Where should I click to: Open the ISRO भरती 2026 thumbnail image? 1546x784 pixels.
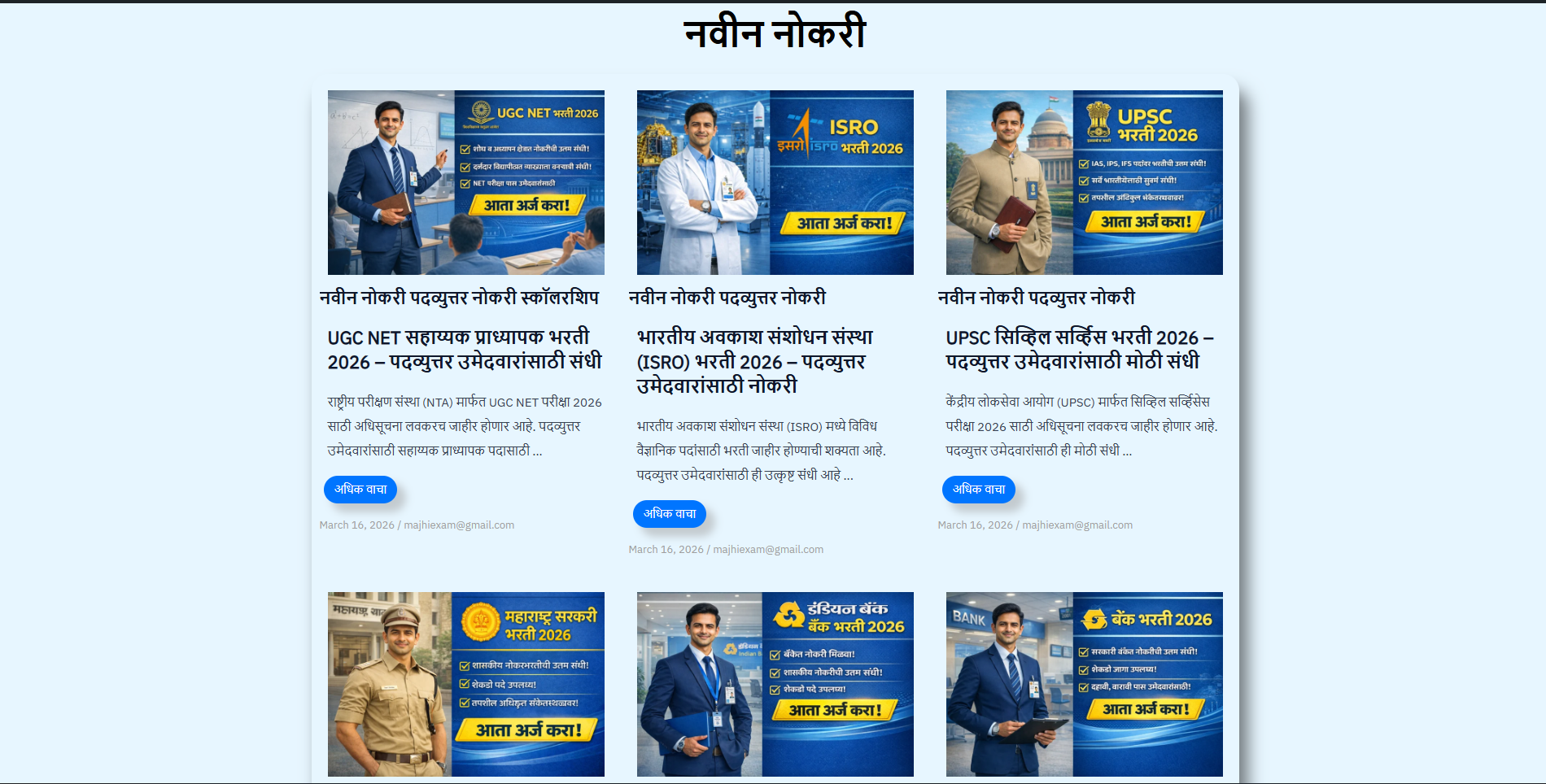pos(775,182)
